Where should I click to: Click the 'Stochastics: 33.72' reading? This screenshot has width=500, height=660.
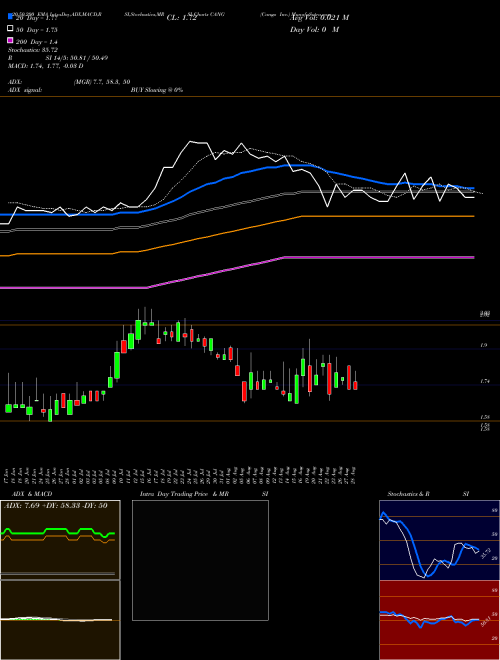(x=33, y=50)
